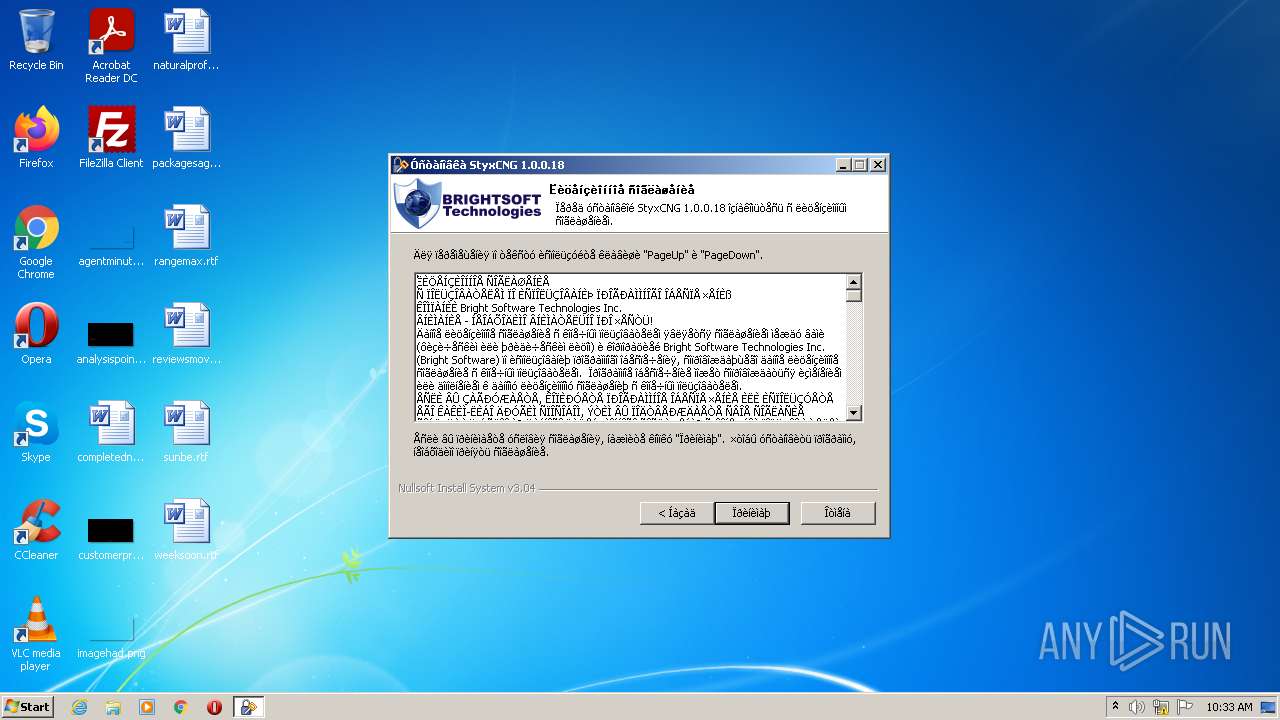1280x720 pixels.
Task: Select the reviewsmov Word document icon
Action: [x=186, y=333]
